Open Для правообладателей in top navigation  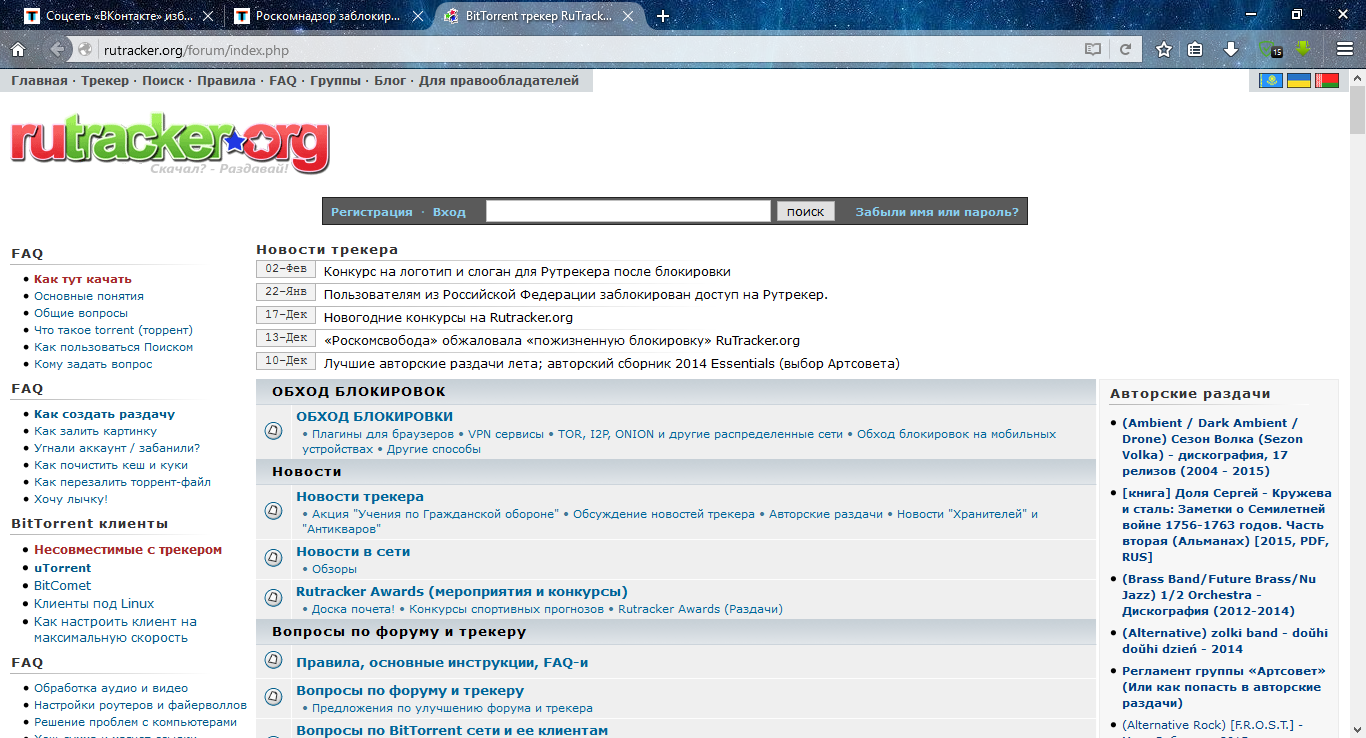tap(499, 81)
